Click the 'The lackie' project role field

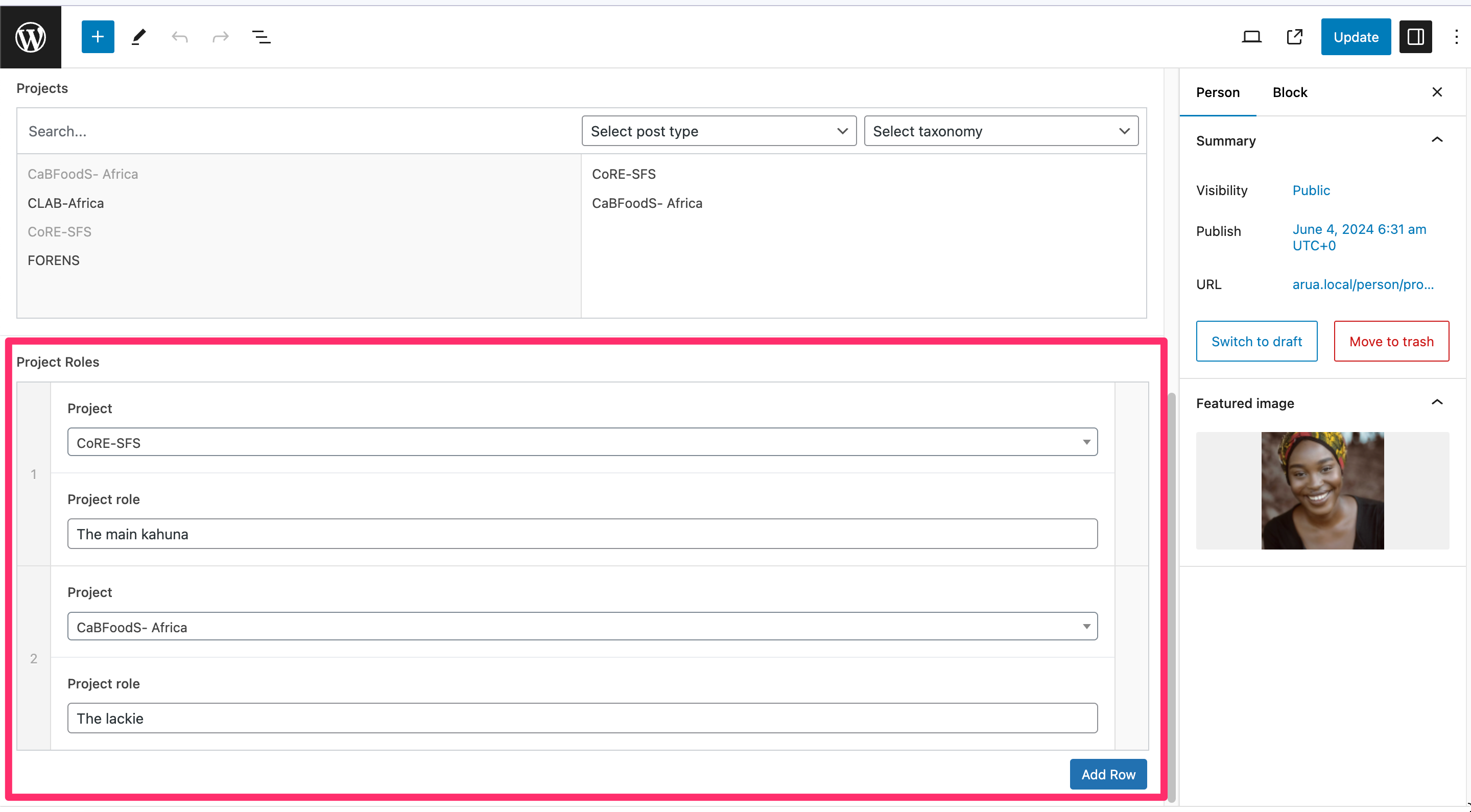[582, 719]
